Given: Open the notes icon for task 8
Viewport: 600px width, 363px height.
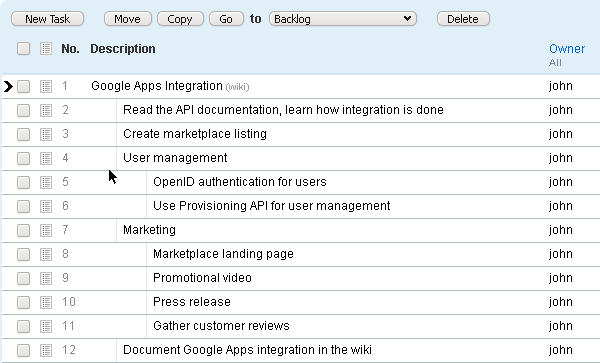Looking at the screenshot, I should coord(46,254).
